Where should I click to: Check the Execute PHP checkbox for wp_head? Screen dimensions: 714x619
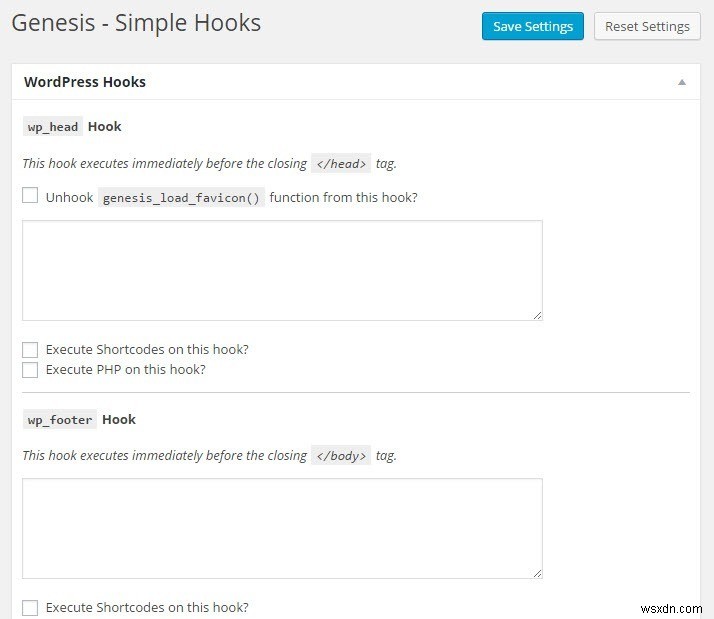coord(30,370)
